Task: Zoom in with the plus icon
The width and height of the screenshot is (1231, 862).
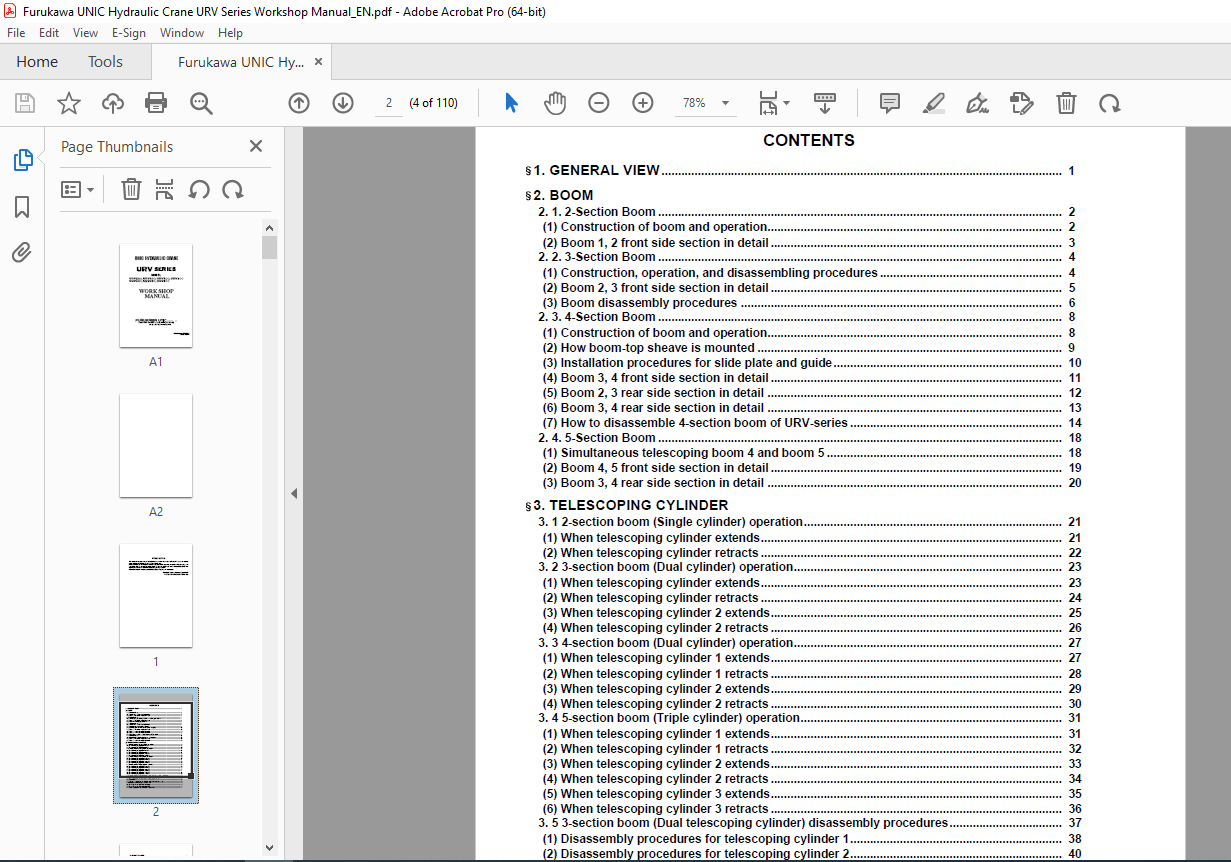Action: click(643, 103)
